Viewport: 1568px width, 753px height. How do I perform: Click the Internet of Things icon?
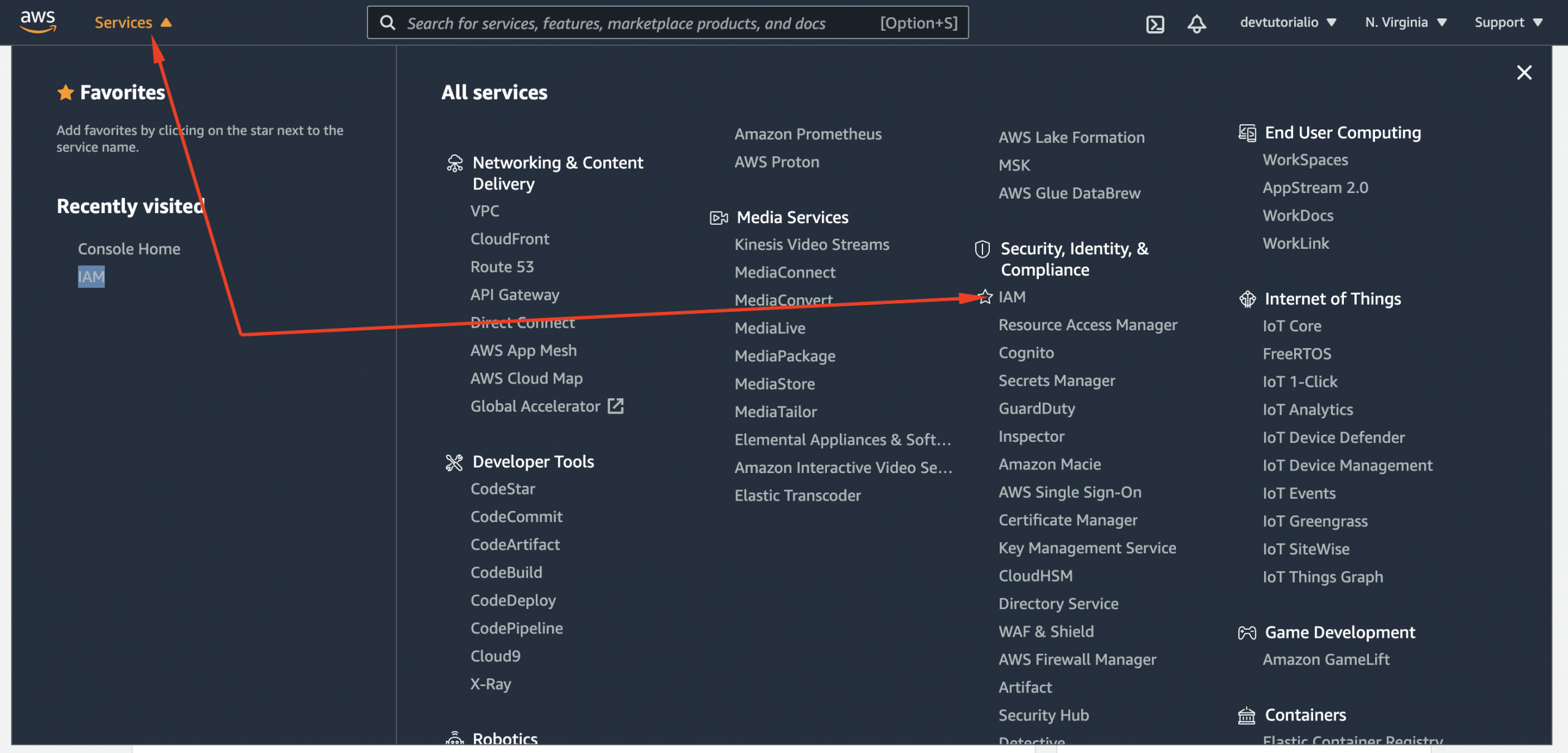click(x=1247, y=299)
